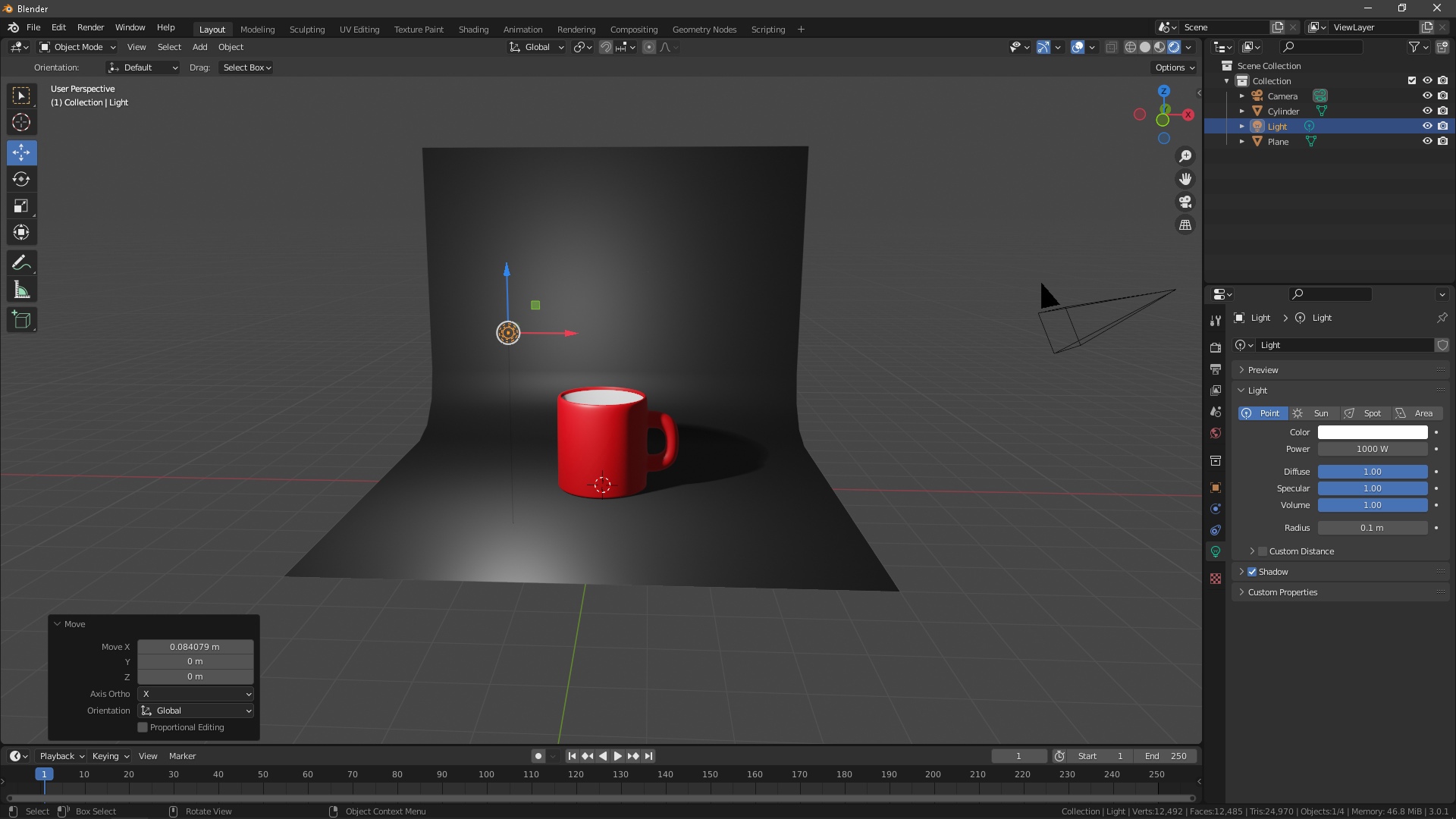Enable Proportional Editing checkbox
This screenshot has height=819, width=1456.
143,727
